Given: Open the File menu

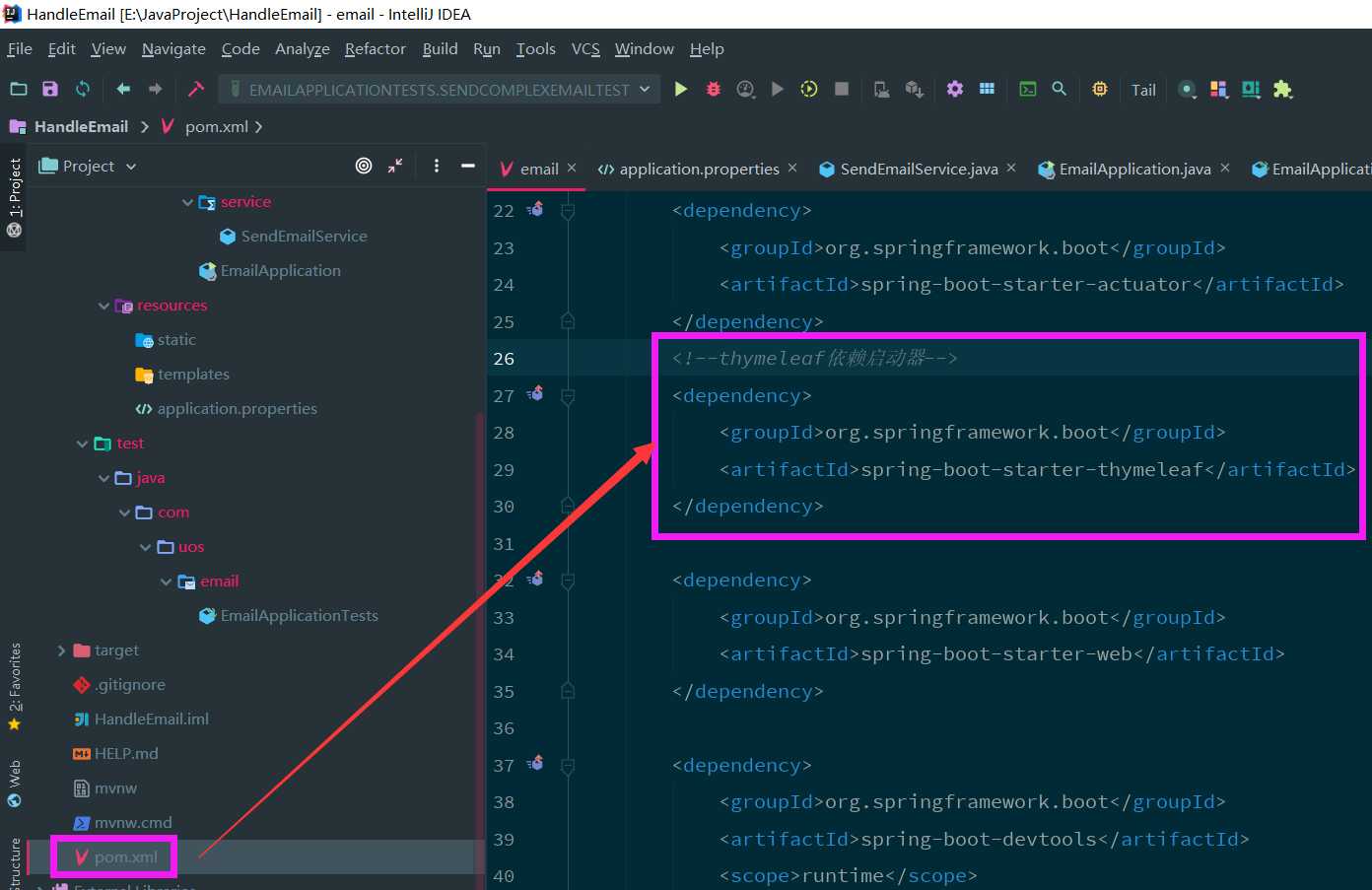Looking at the screenshot, I should coord(20,48).
